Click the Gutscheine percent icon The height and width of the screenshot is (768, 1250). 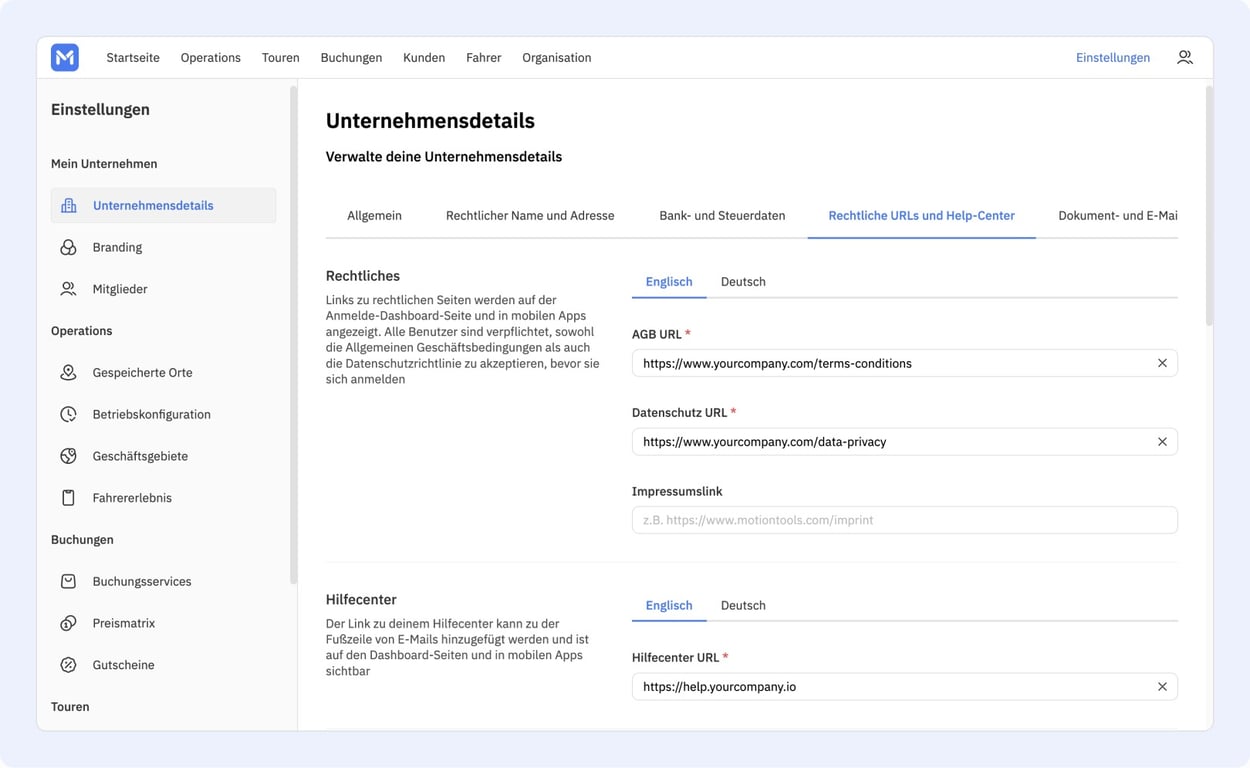69,665
